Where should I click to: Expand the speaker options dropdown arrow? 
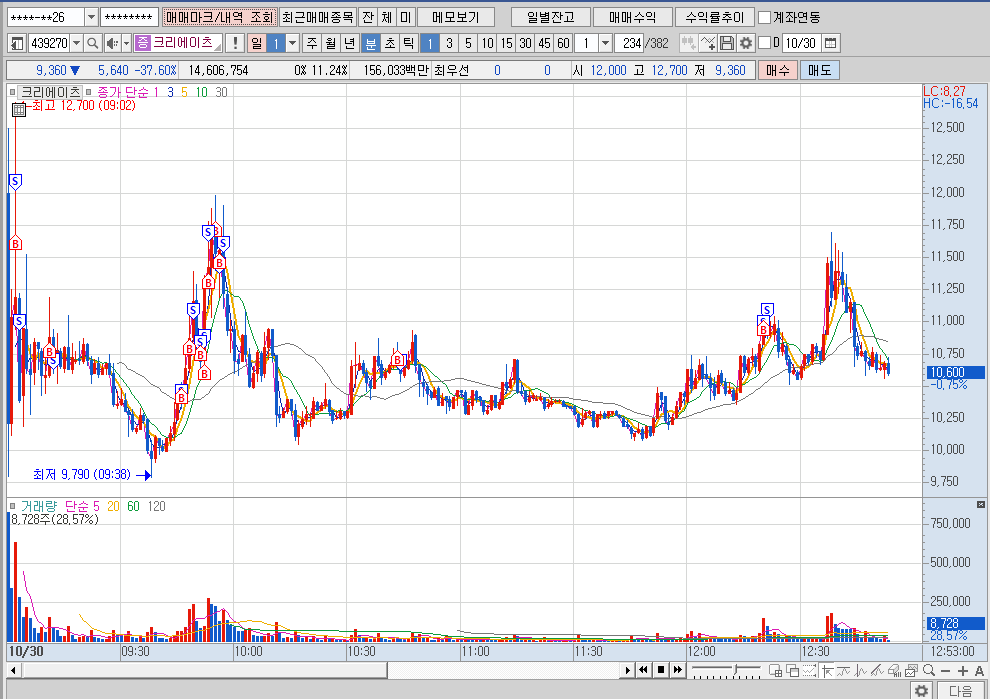[x=126, y=43]
